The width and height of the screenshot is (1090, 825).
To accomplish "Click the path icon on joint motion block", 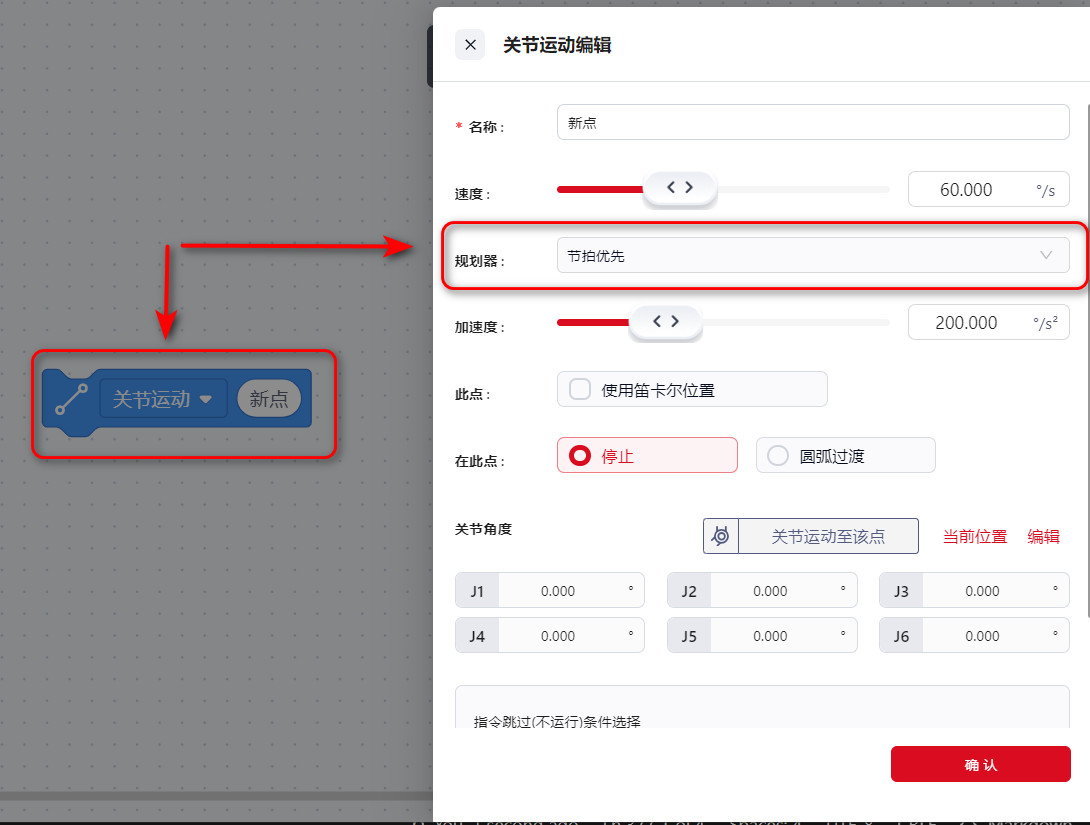I will 71,399.
